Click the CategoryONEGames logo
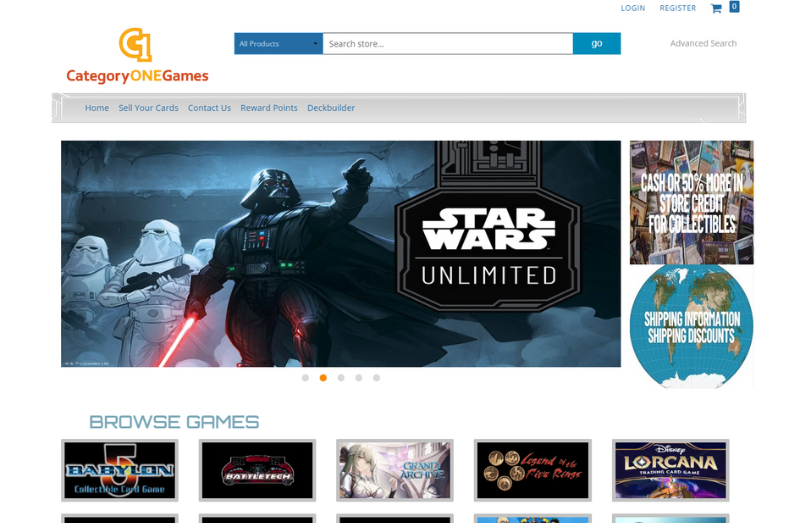Viewport: 800px width, 523px height. coord(137,55)
